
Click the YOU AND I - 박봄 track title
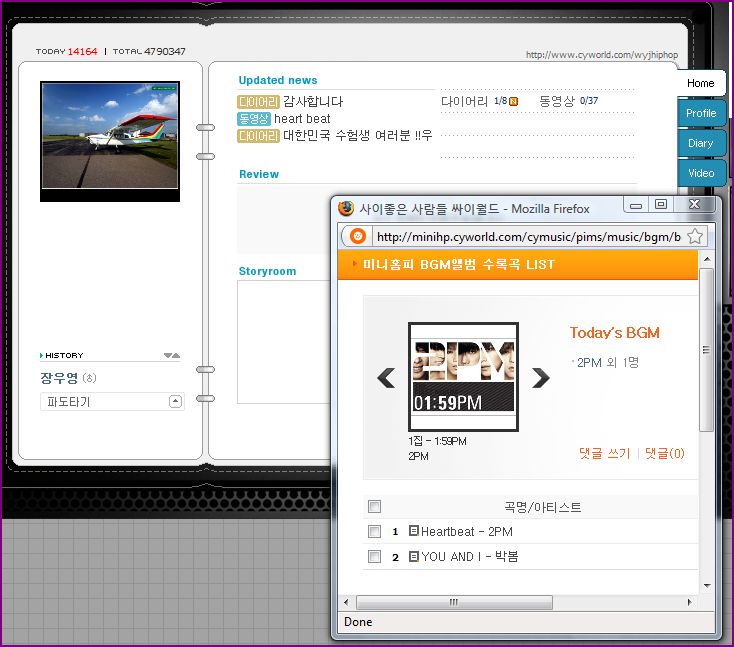tap(470, 556)
